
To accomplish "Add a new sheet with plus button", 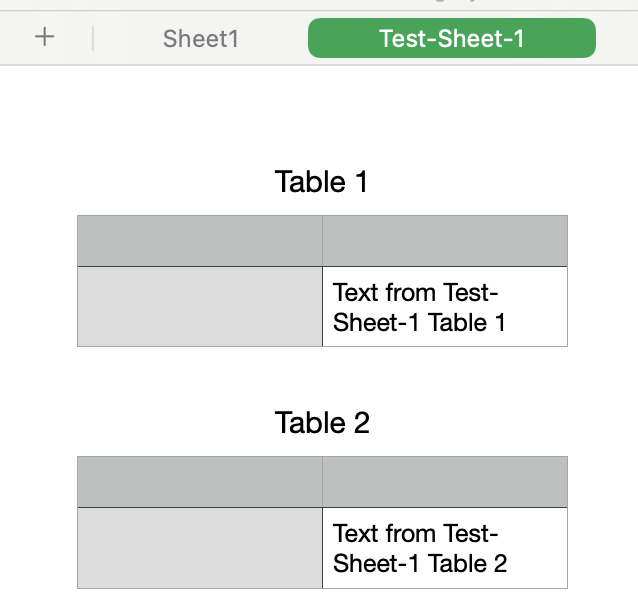I will click(45, 38).
